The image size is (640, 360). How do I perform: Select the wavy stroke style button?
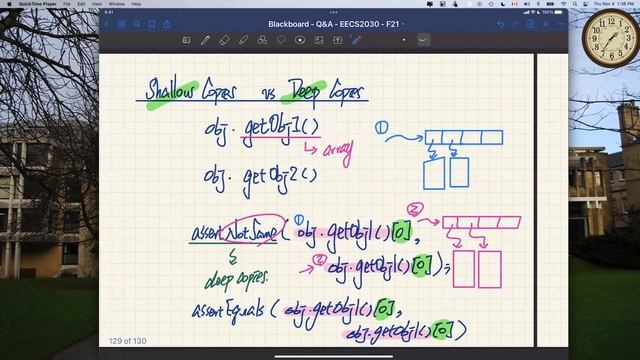click(423, 40)
